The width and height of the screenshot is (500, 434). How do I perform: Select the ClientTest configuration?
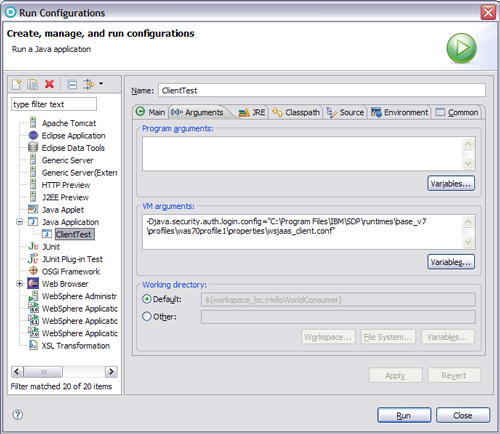coord(75,234)
